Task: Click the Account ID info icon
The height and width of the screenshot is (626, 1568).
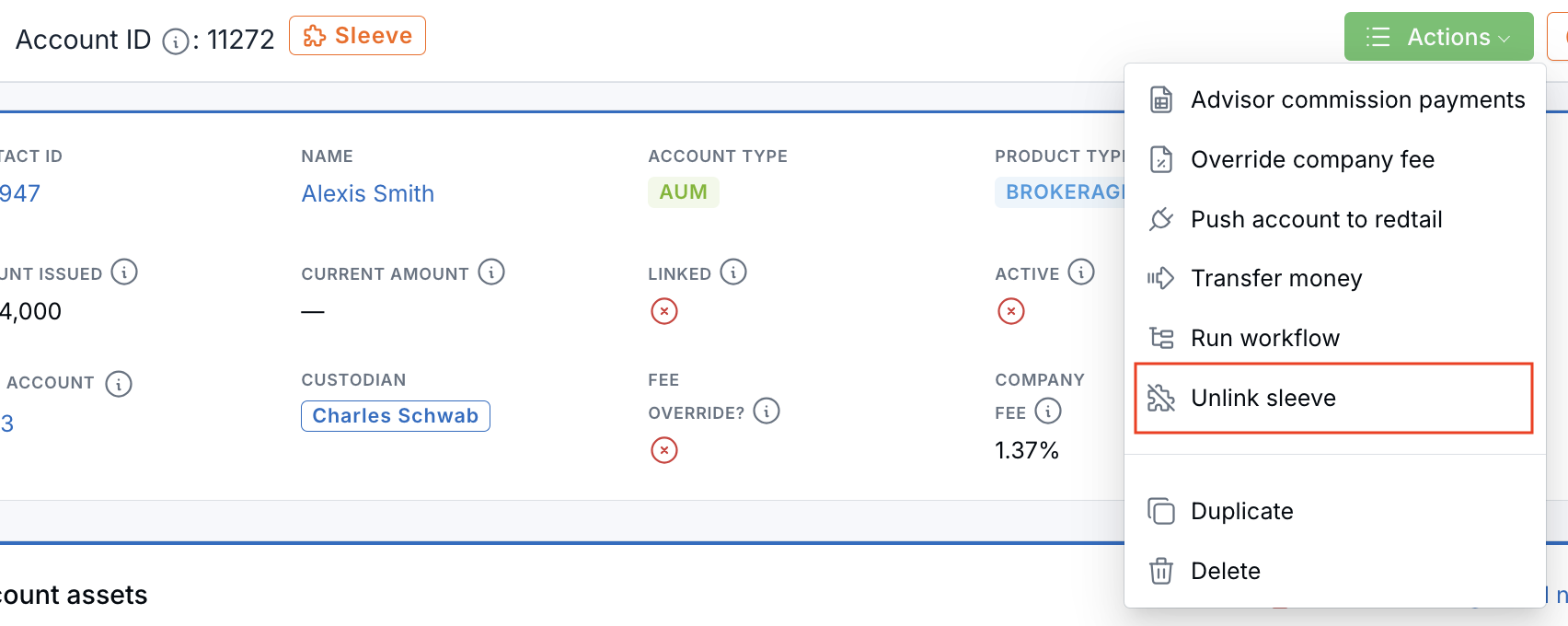Action: (x=176, y=41)
